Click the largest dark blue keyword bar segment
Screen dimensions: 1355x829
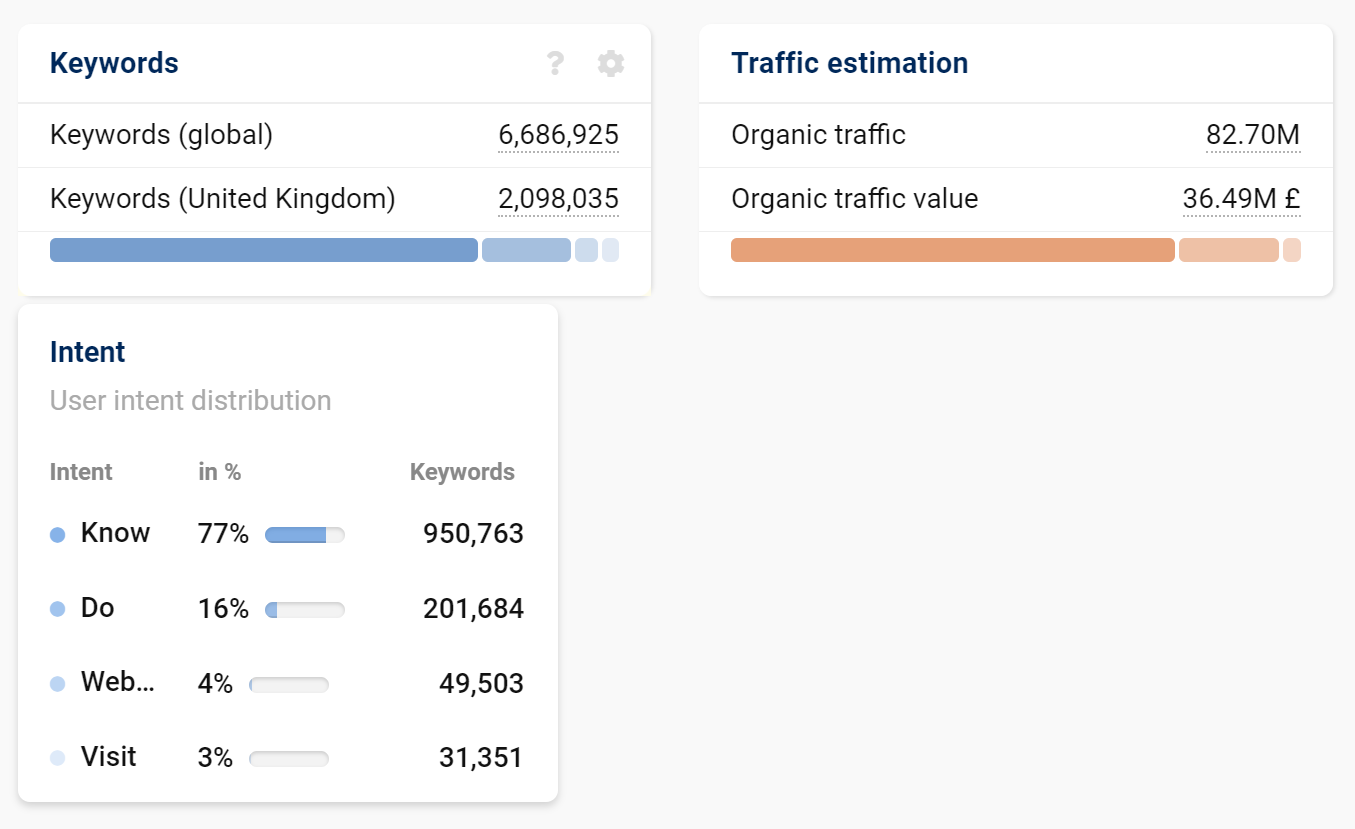point(264,250)
